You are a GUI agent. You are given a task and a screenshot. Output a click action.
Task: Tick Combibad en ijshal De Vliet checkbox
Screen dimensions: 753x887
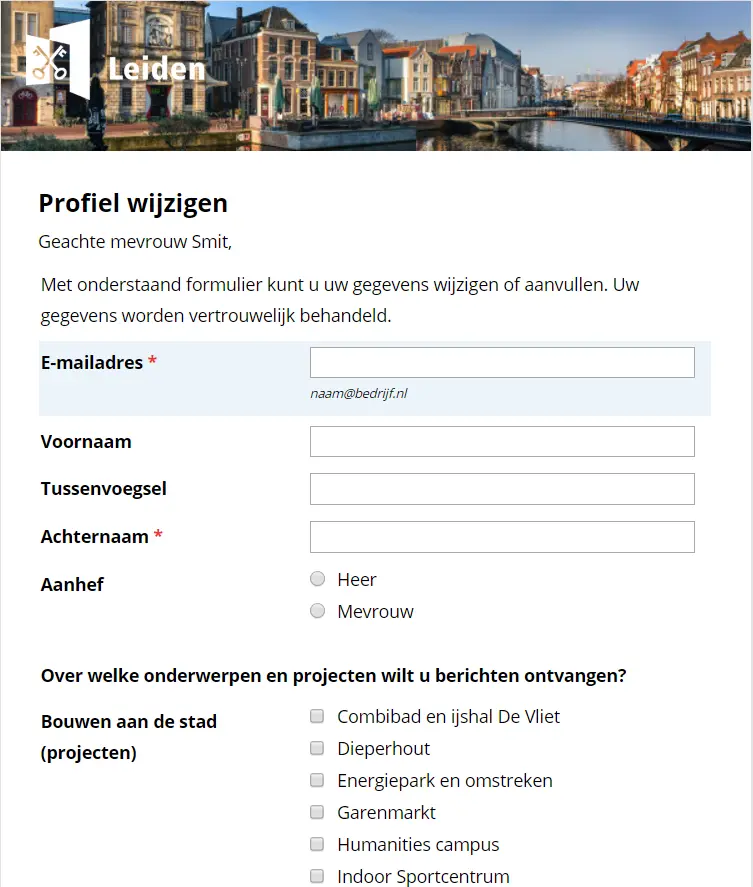pos(318,716)
